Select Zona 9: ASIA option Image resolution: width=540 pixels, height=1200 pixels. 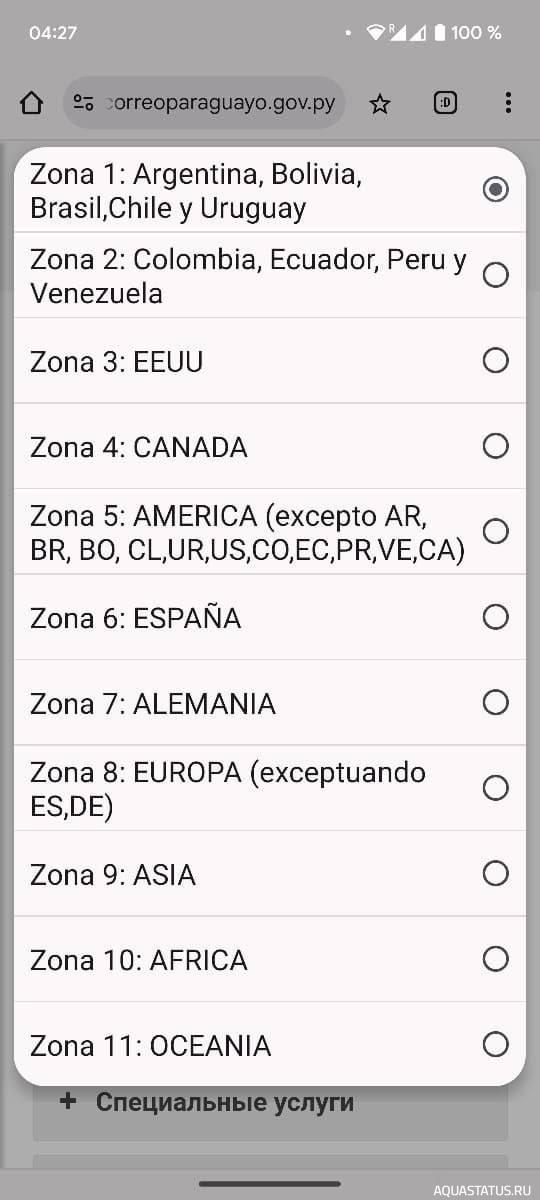pos(270,874)
